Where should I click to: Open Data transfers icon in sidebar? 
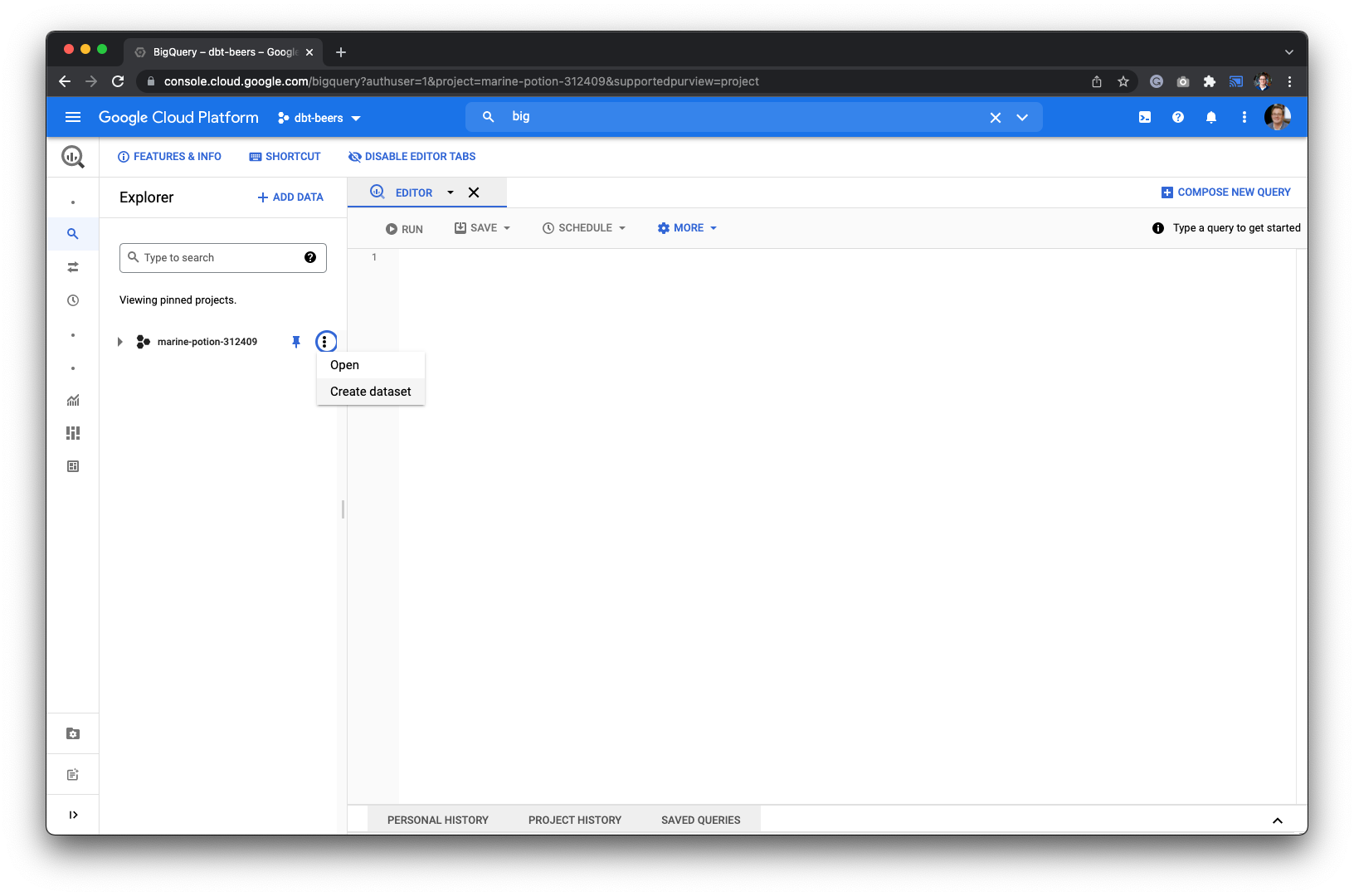[x=73, y=267]
